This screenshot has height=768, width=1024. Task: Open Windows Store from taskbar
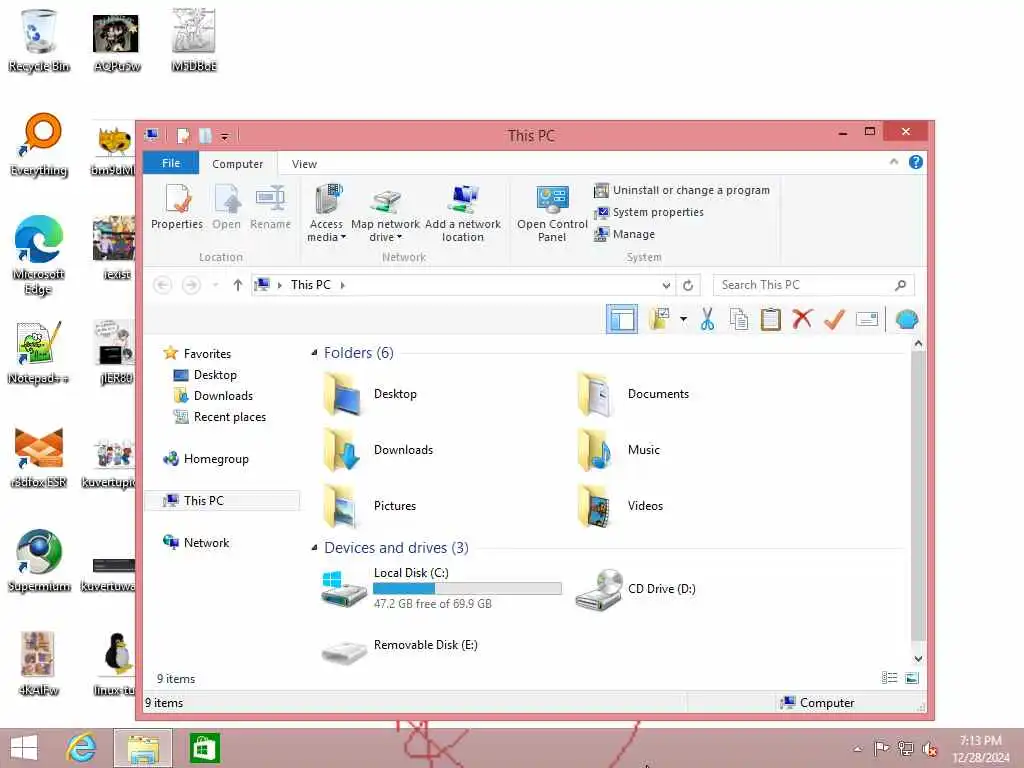[204, 748]
